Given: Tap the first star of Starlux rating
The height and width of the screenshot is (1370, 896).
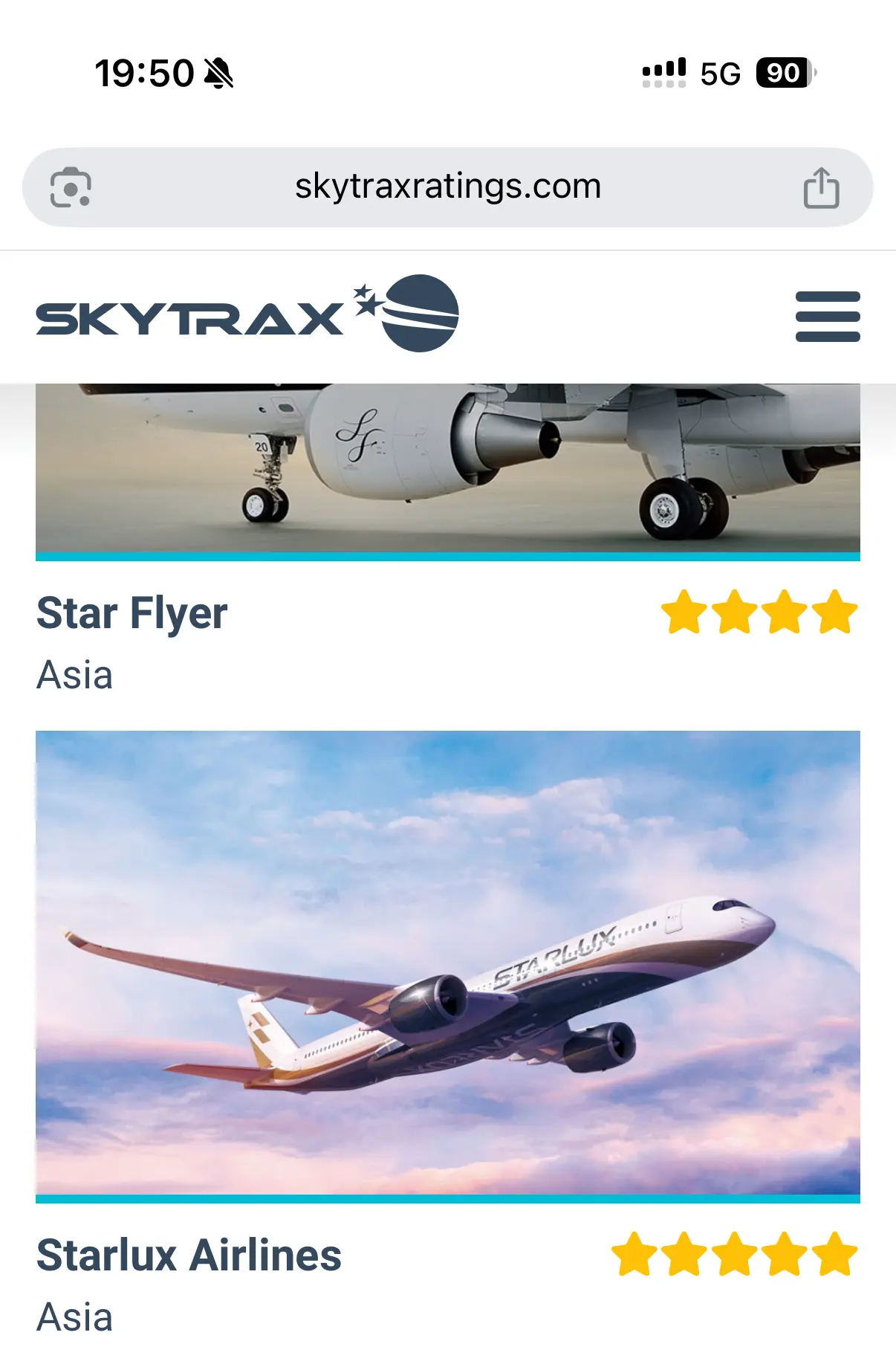Looking at the screenshot, I should [634, 1254].
